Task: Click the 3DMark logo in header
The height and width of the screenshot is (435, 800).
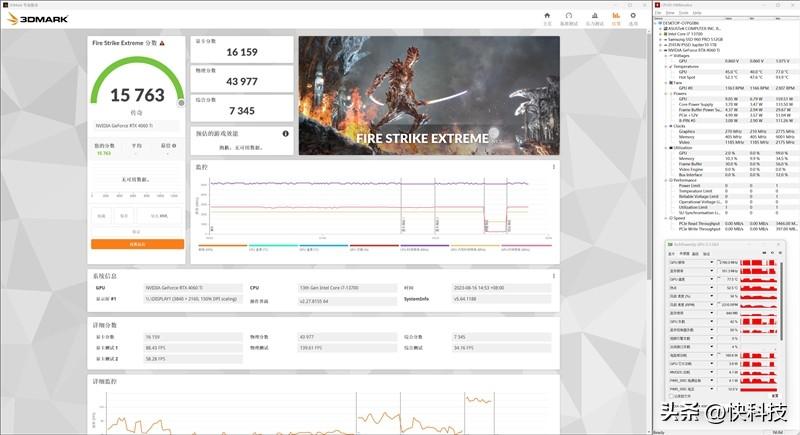Action: point(38,19)
